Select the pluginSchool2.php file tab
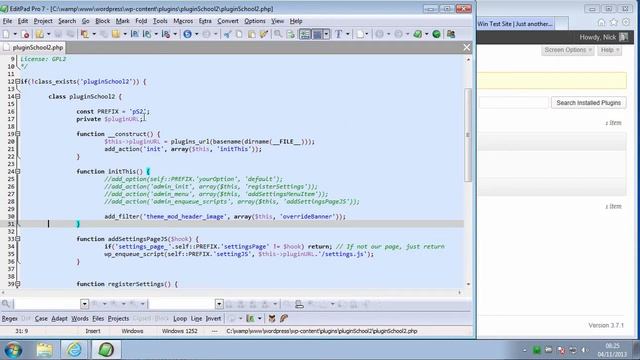The height and width of the screenshot is (360, 640). coord(33,47)
